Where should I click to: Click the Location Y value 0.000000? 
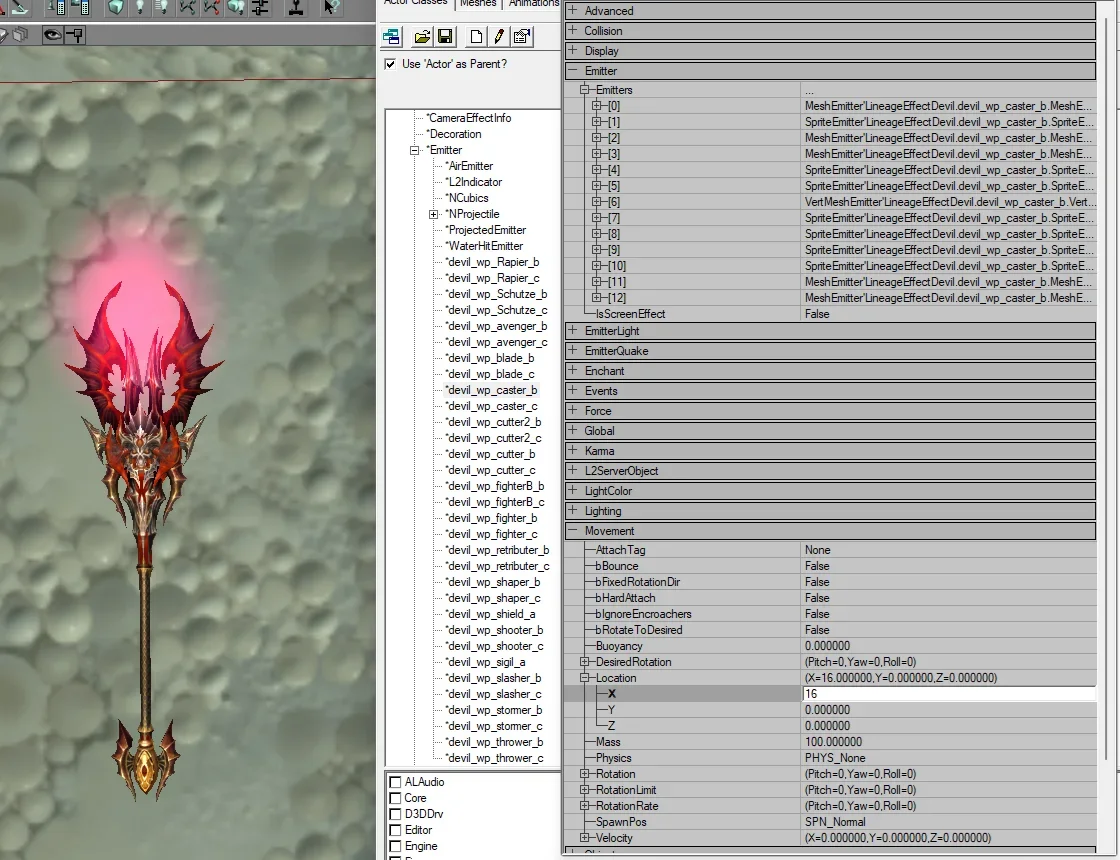827,710
